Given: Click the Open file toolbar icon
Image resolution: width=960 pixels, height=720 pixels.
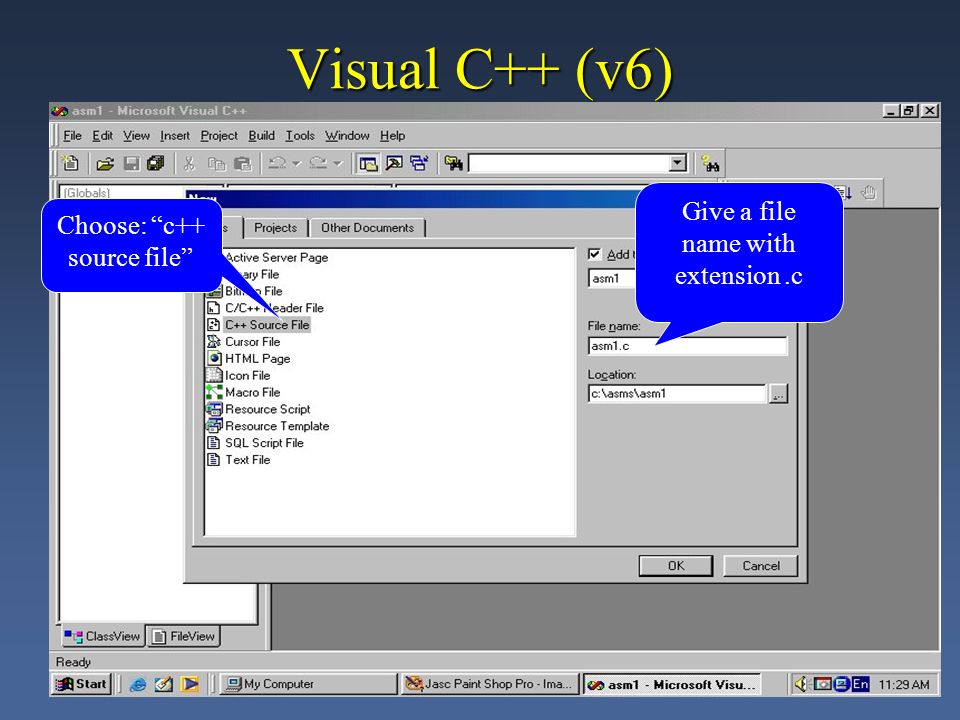Looking at the screenshot, I should click(x=105, y=163).
